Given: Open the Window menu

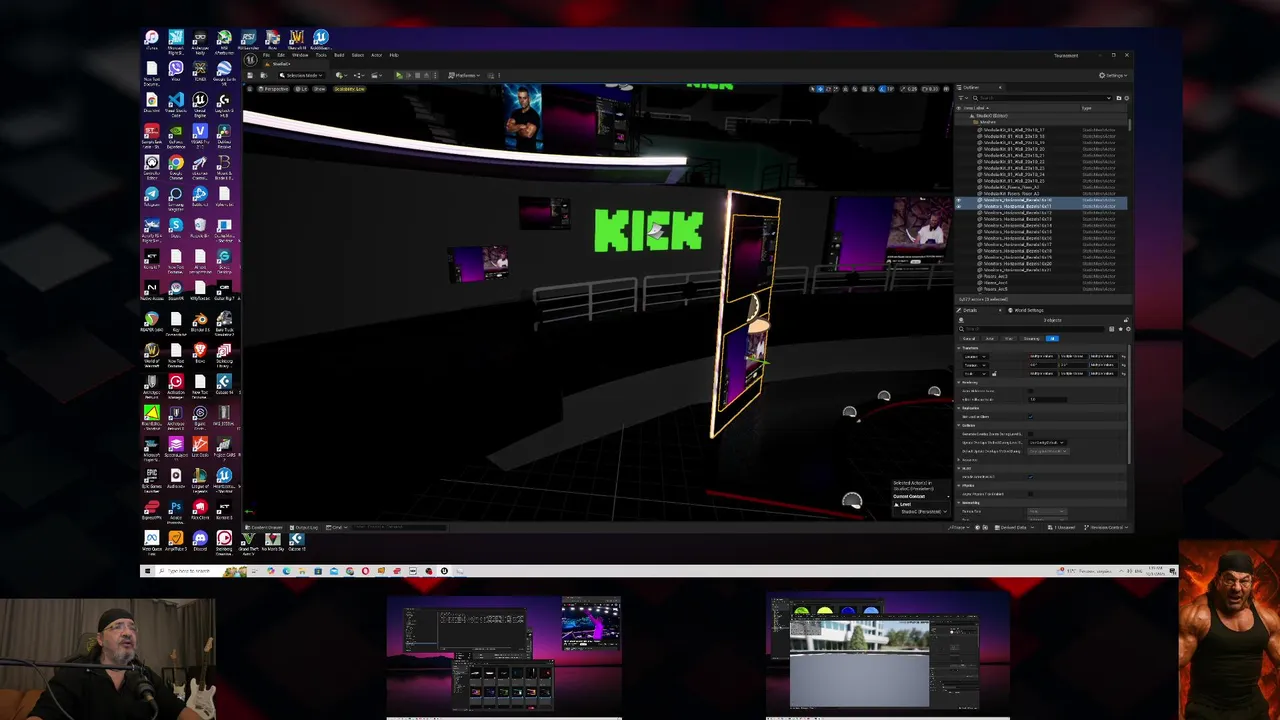Looking at the screenshot, I should point(300,55).
